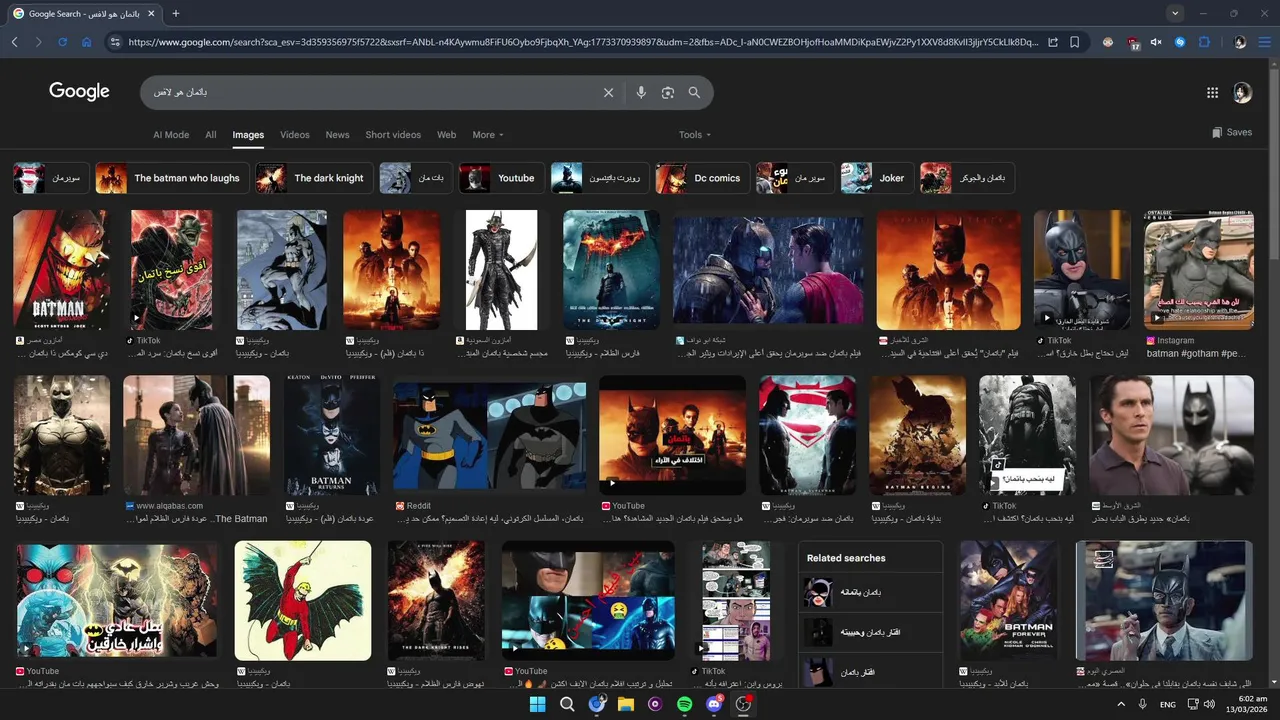
Task: Open the white-background Batman Who Laughs figure thumbnail
Action: [x=501, y=270]
